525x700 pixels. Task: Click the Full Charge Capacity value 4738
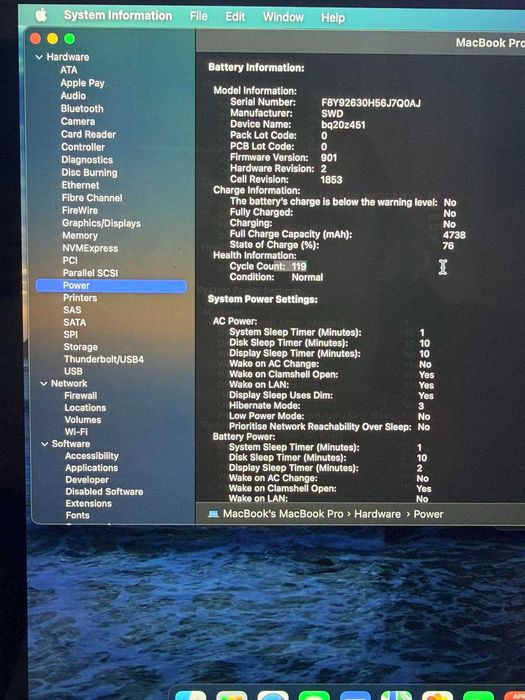454,235
